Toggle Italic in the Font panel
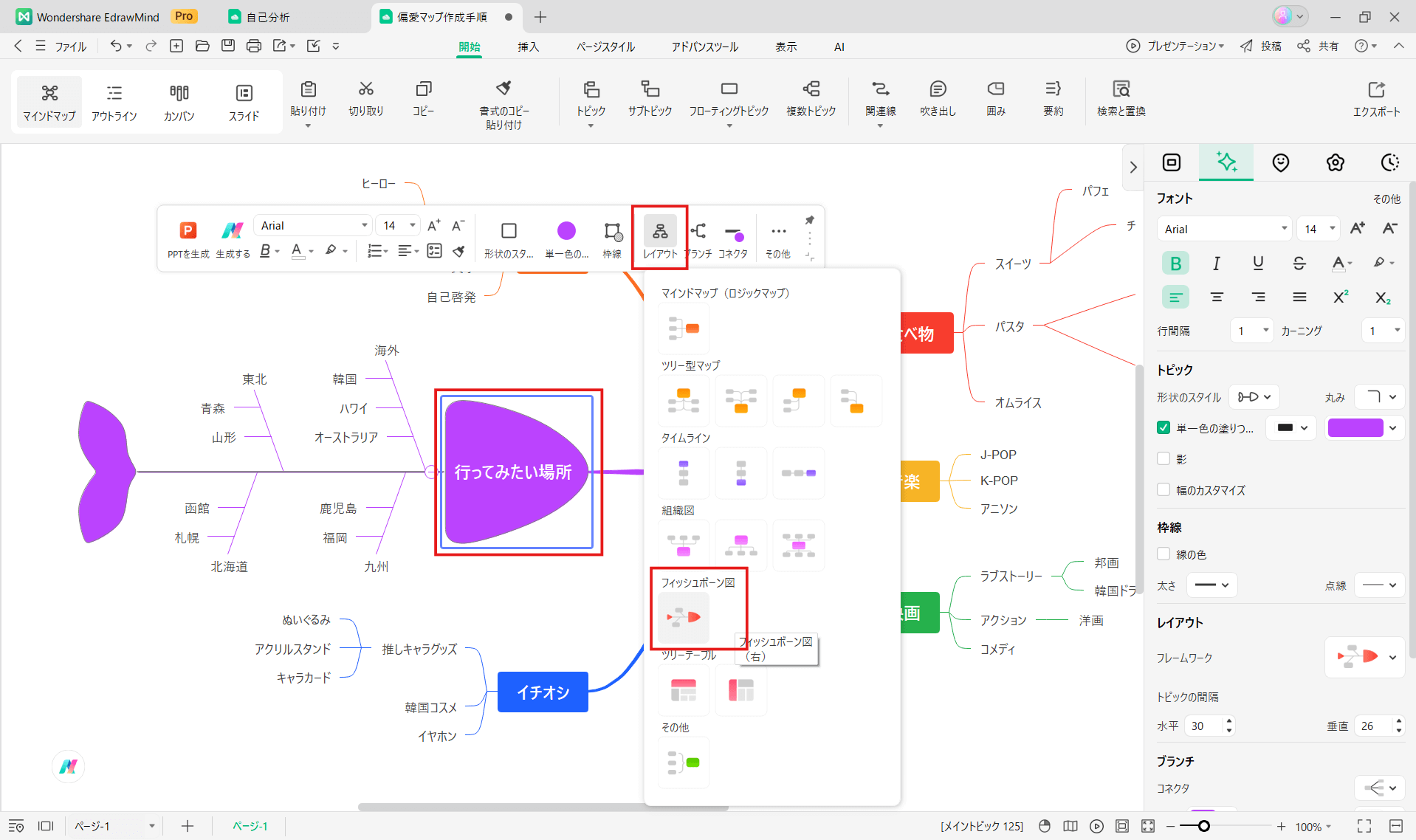Image resolution: width=1416 pixels, height=840 pixels. click(1217, 263)
